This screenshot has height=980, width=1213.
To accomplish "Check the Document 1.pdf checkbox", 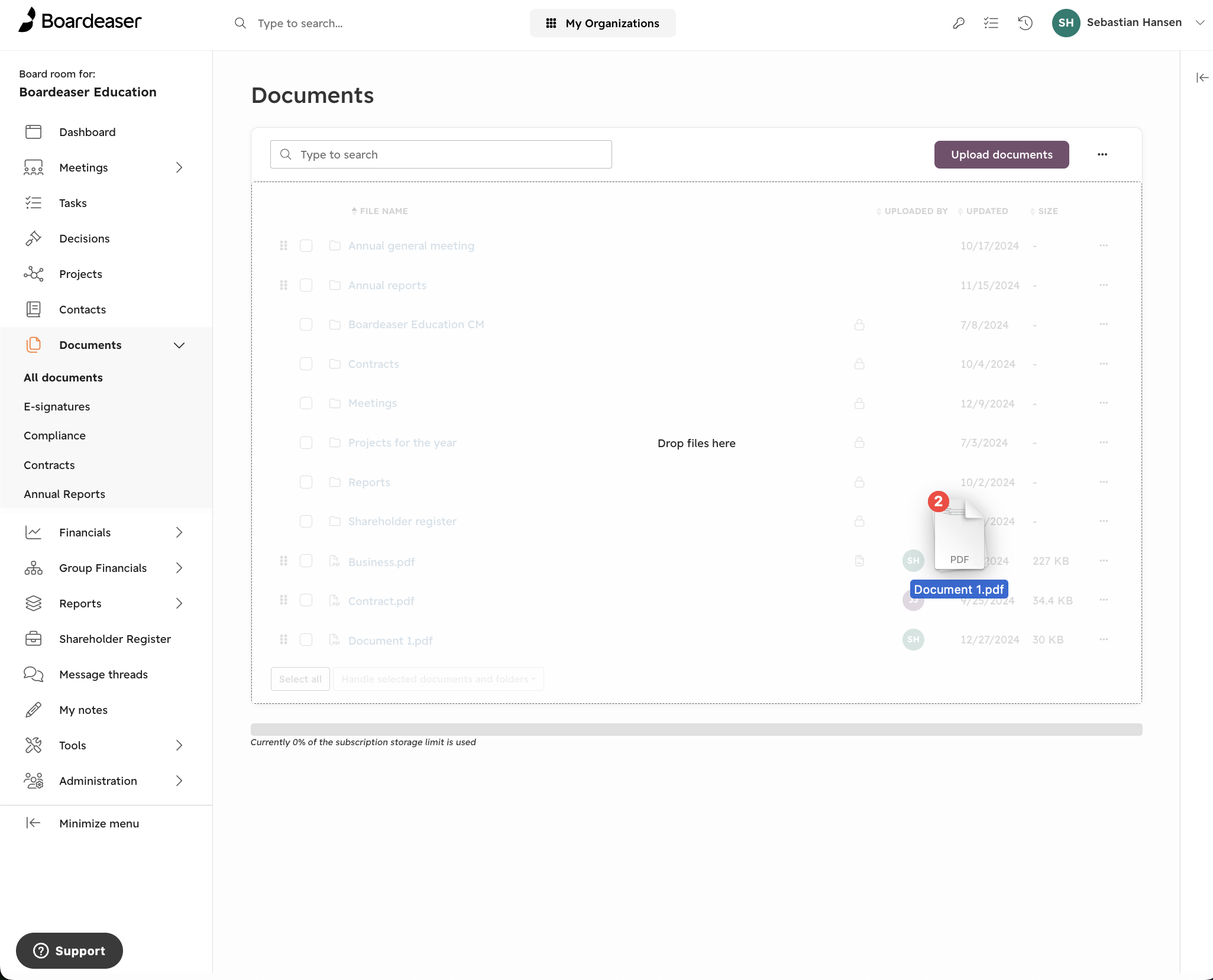I will click(306, 639).
